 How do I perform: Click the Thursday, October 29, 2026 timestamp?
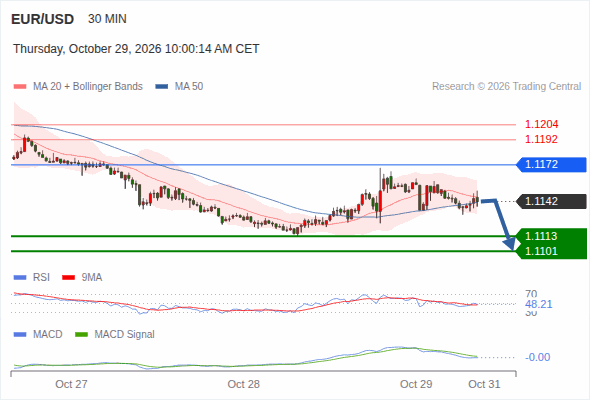pyautogui.click(x=136, y=49)
